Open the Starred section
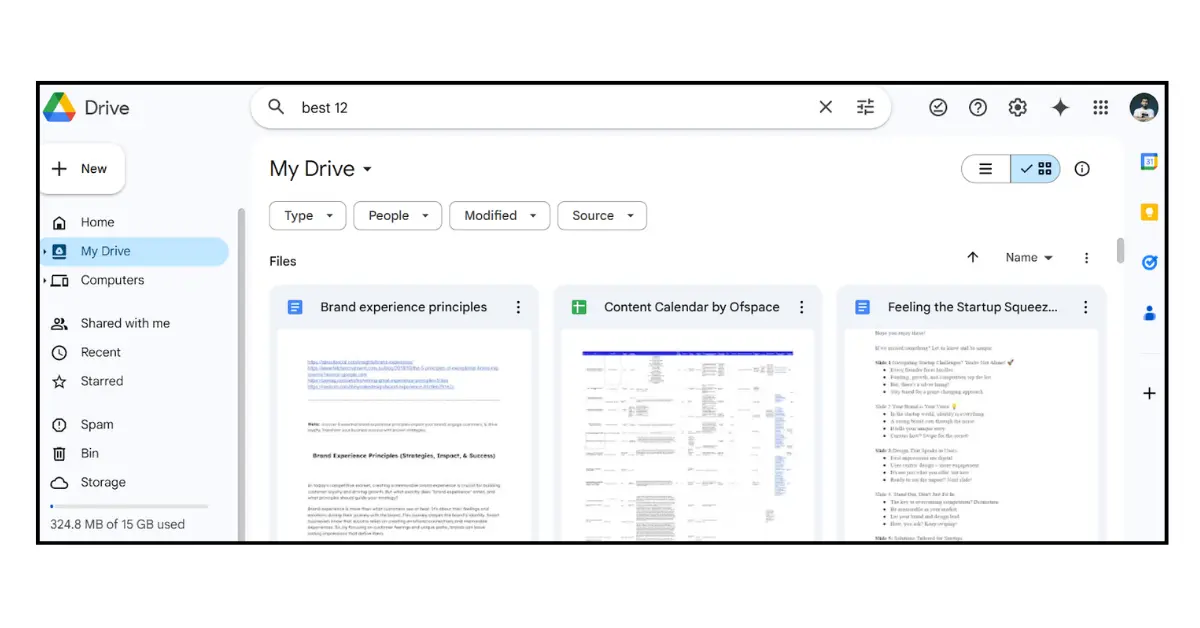1200x628 pixels. (103, 381)
